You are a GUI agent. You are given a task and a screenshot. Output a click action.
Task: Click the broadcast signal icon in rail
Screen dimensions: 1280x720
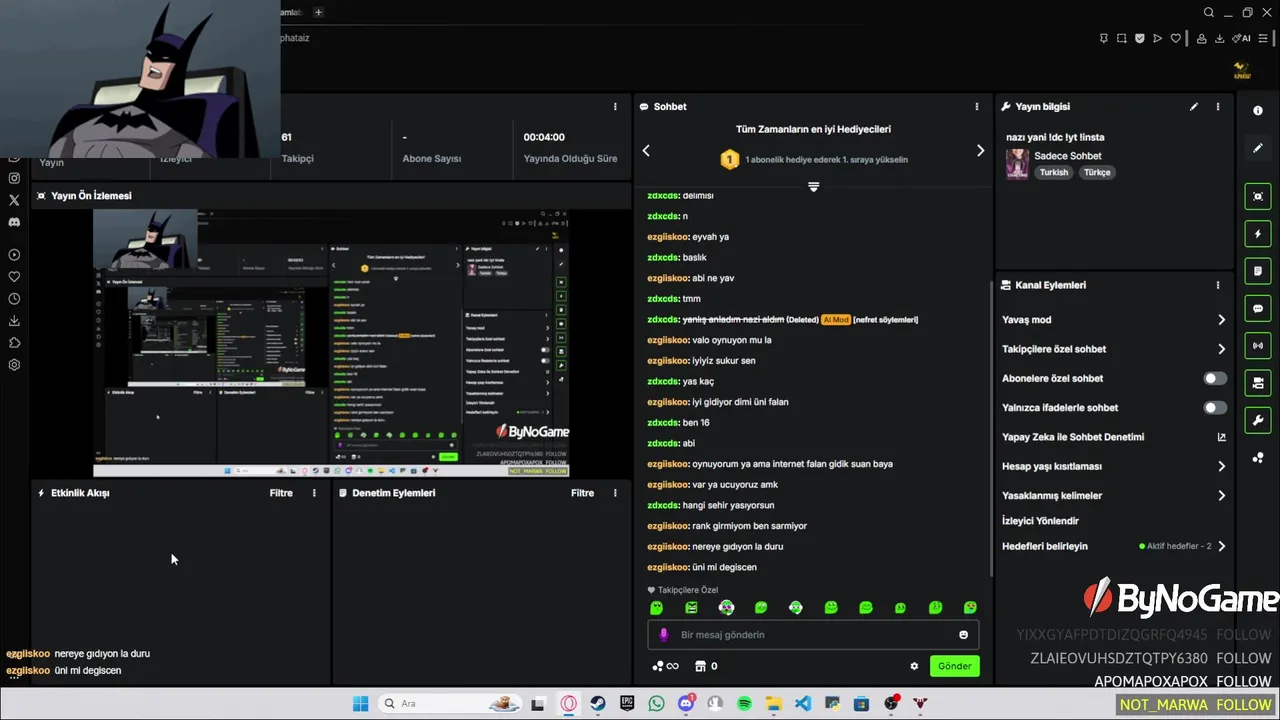1258,346
